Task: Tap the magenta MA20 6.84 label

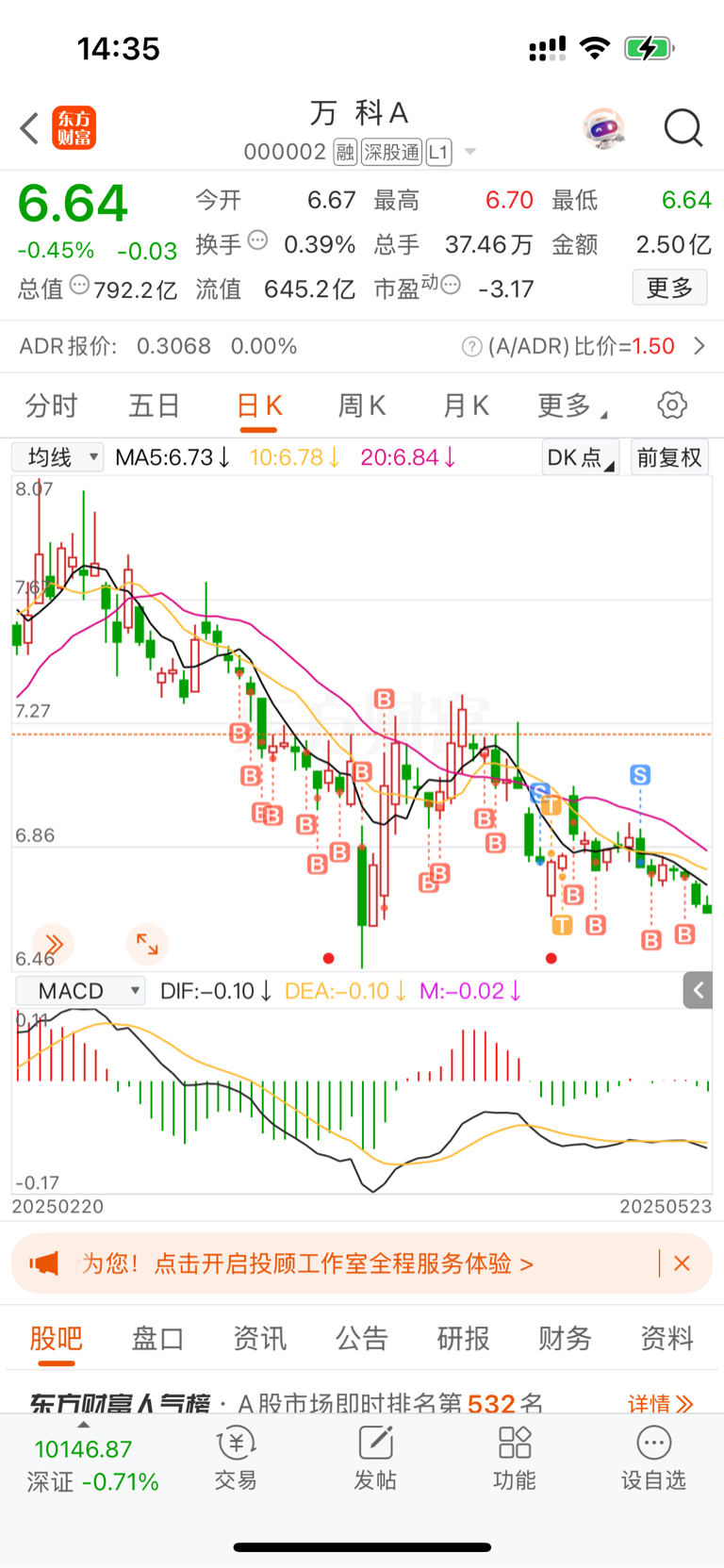Action: coord(408,457)
